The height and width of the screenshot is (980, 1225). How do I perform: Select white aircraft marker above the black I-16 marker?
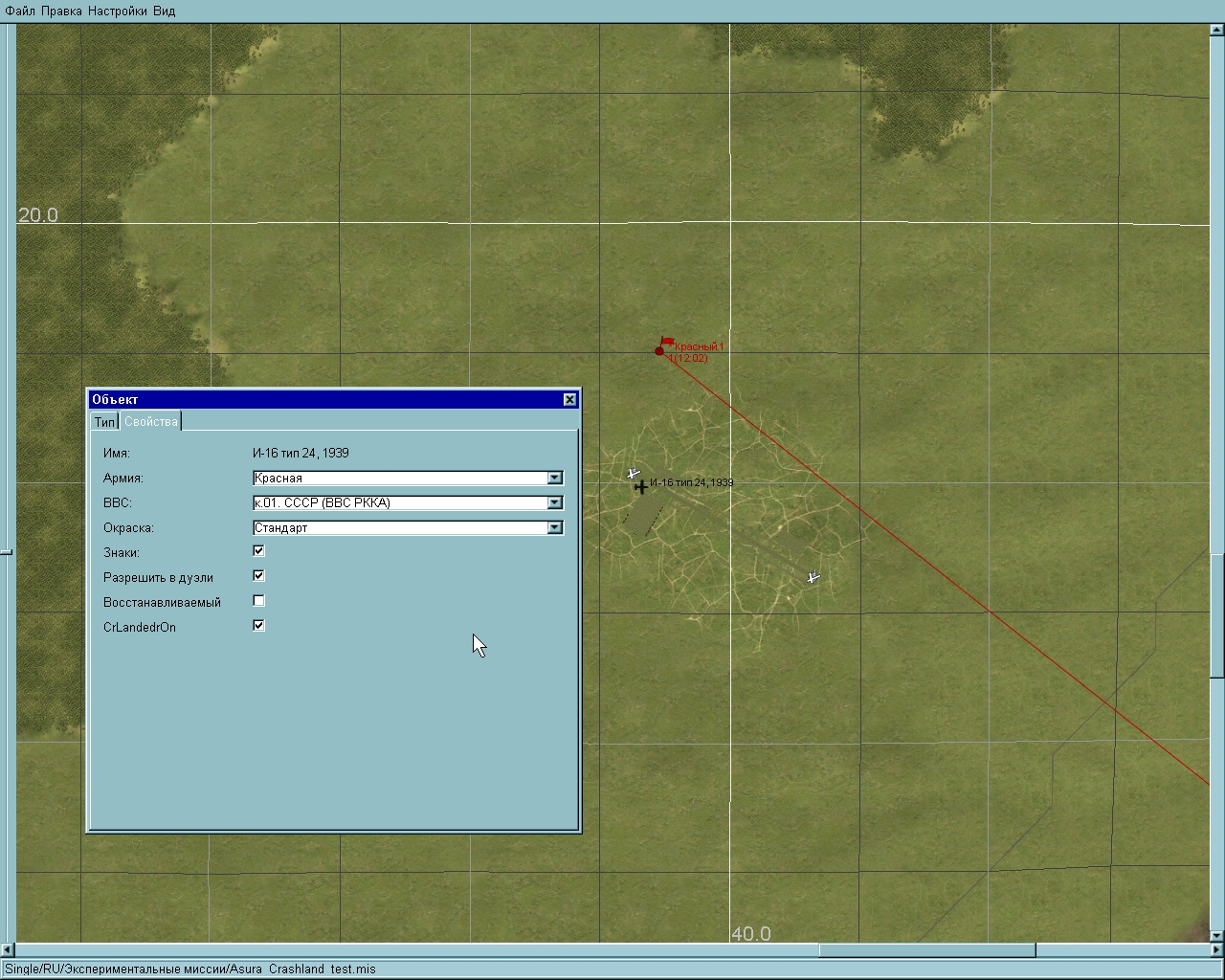[633, 473]
